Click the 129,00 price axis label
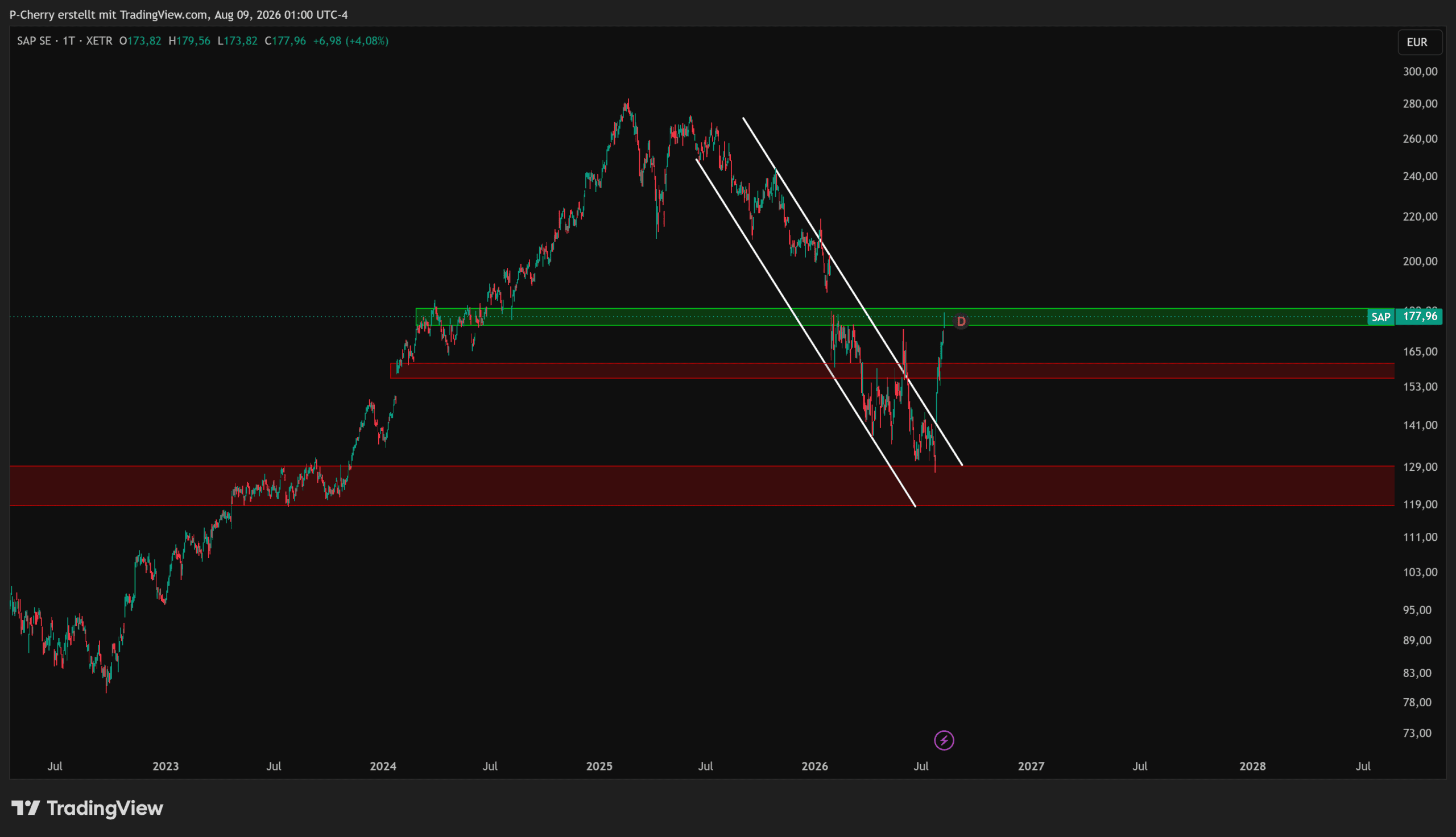Viewport: 1456px width, 837px height. [x=1420, y=467]
